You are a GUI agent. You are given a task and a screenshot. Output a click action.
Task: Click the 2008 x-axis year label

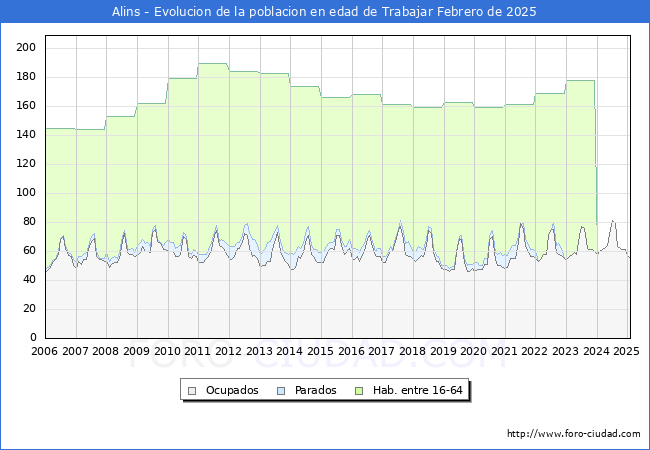click(x=106, y=351)
